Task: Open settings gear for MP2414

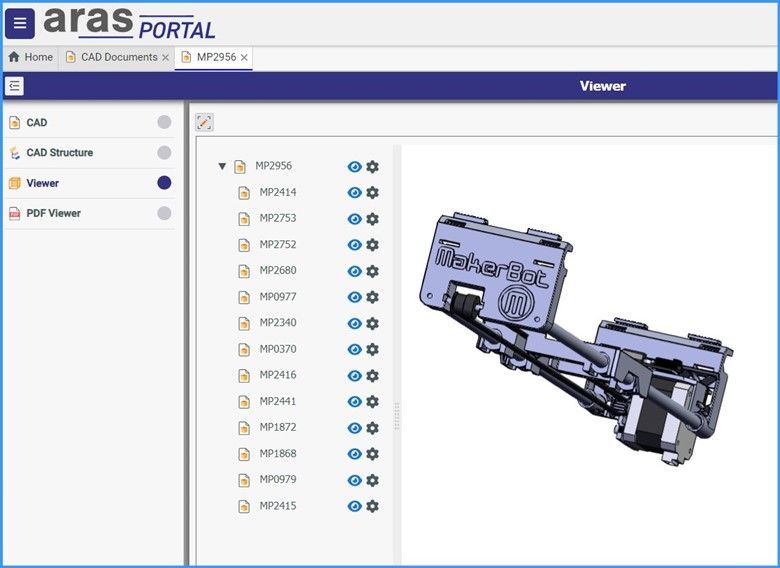Action: [372, 193]
